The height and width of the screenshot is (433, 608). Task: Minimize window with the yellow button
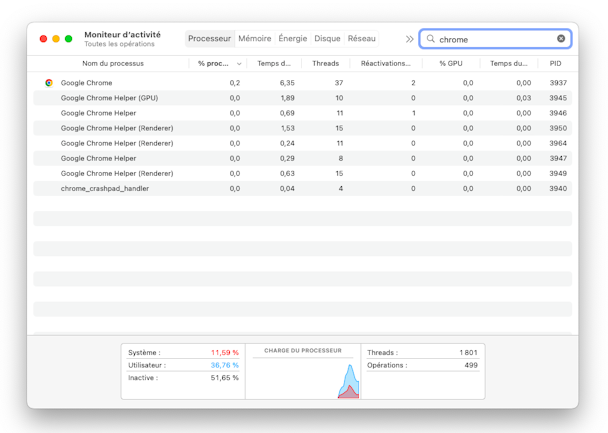click(56, 39)
